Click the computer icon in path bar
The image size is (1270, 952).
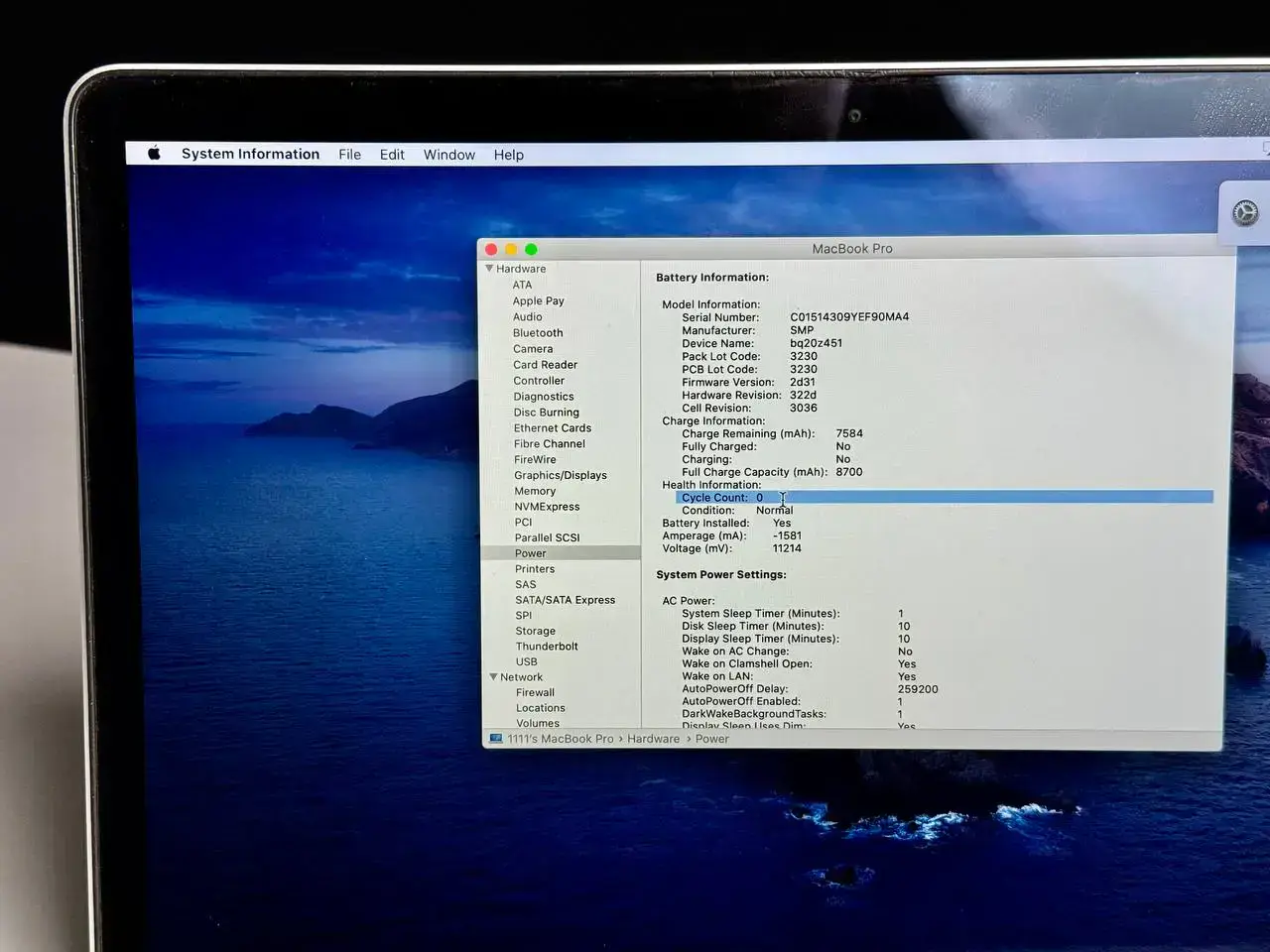tap(496, 739)
